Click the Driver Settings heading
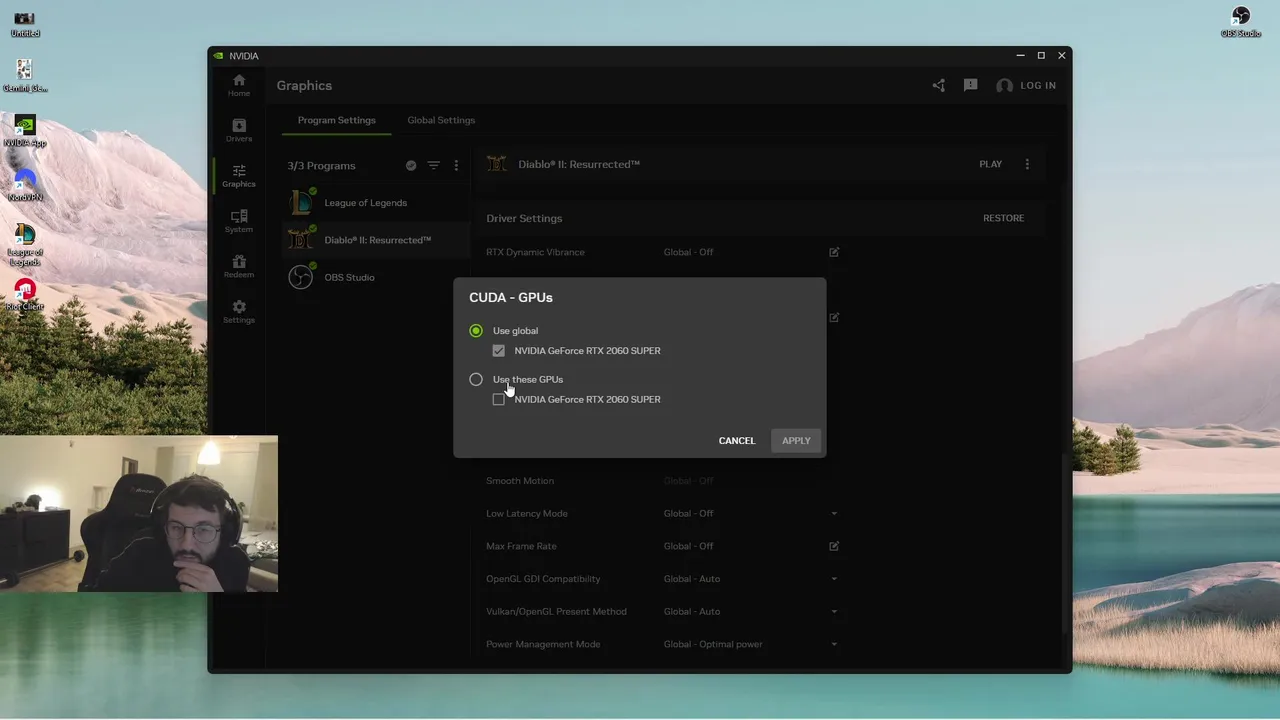 (524, 218)
